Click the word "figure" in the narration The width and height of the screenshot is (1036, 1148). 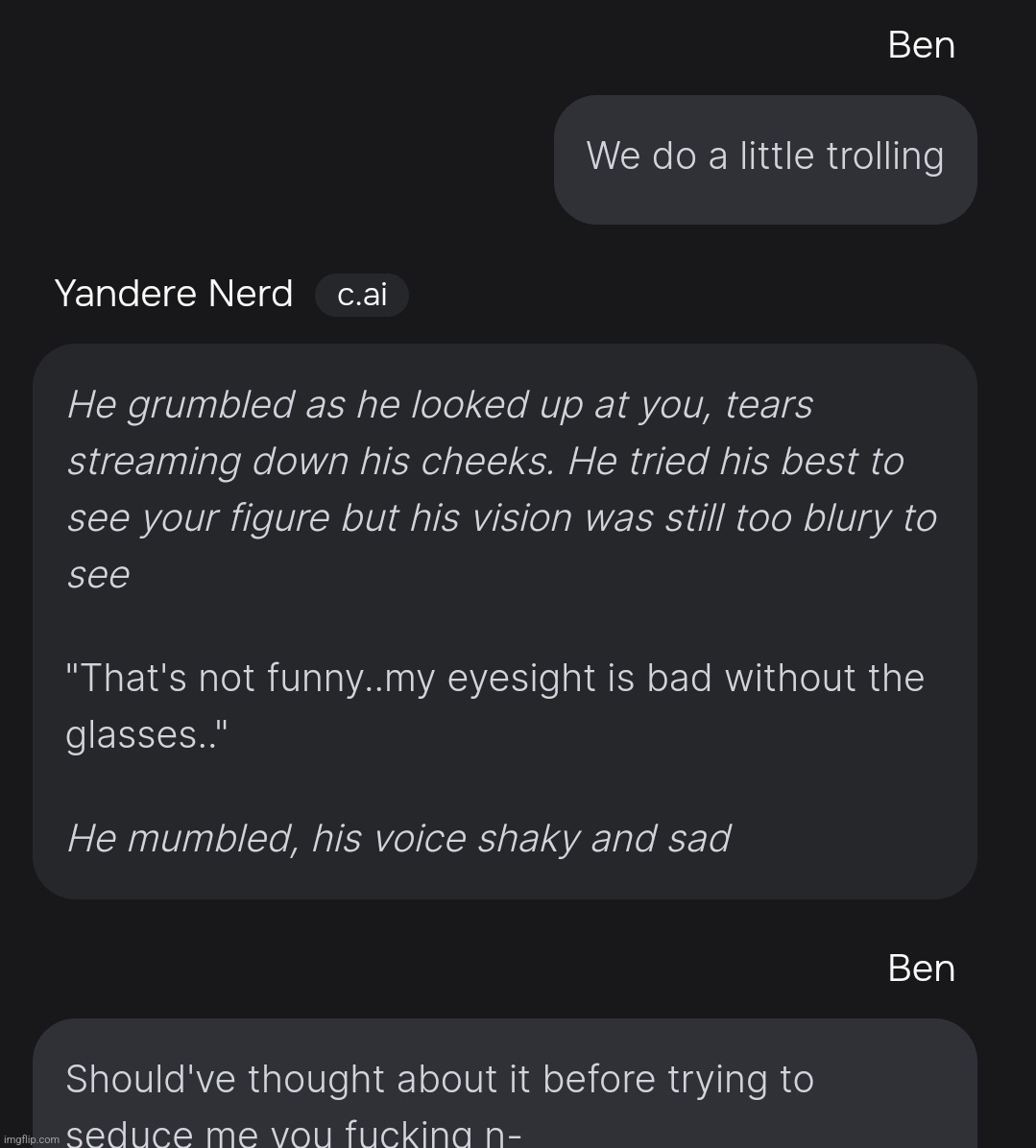[x=279, y=518]
